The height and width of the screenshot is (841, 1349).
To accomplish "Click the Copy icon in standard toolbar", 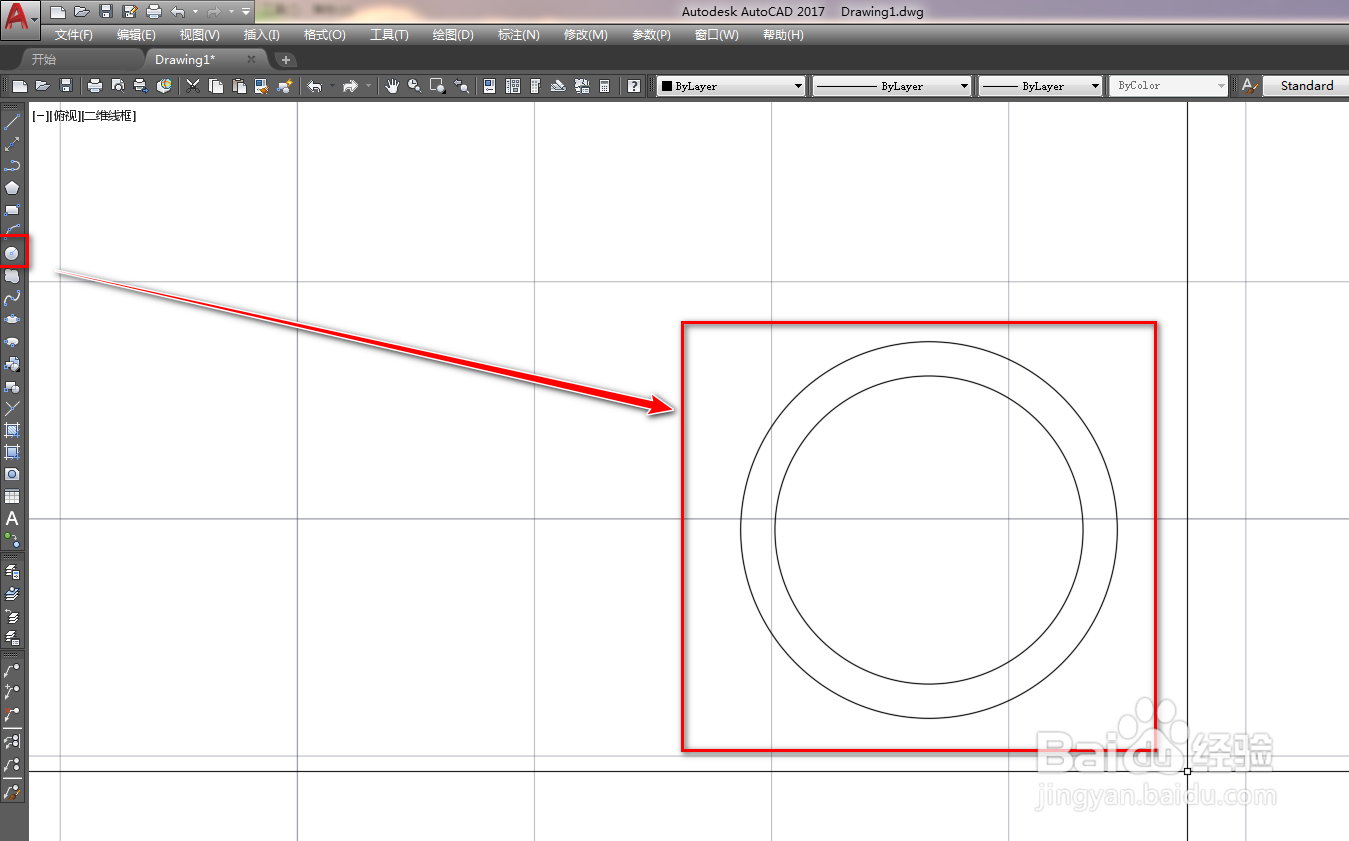I will [215, 86].
